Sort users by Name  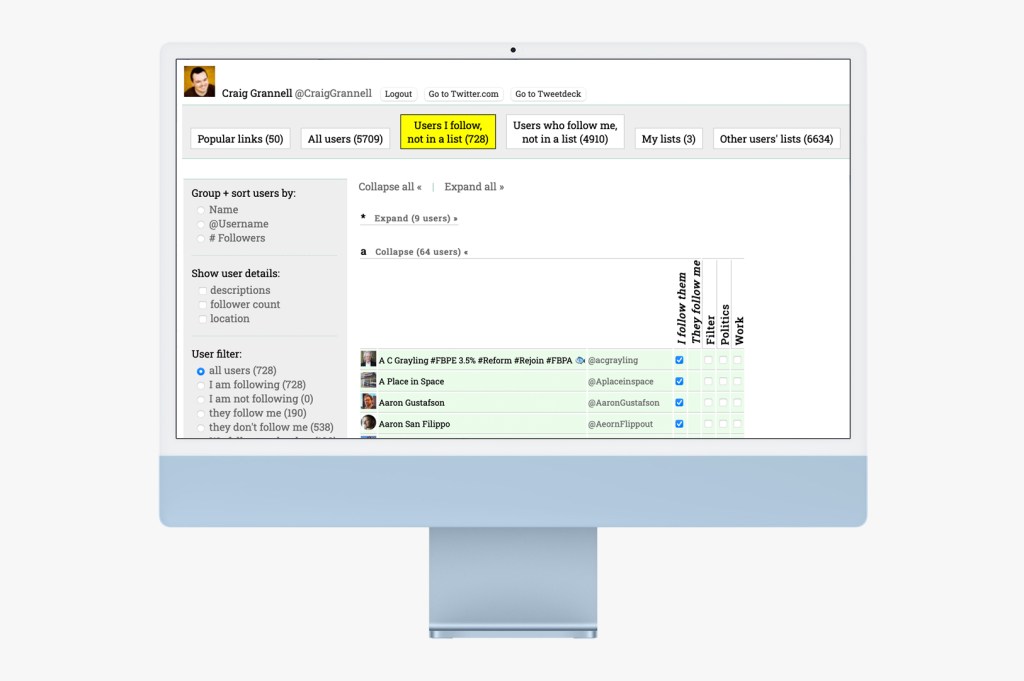(x=200, y=210)
